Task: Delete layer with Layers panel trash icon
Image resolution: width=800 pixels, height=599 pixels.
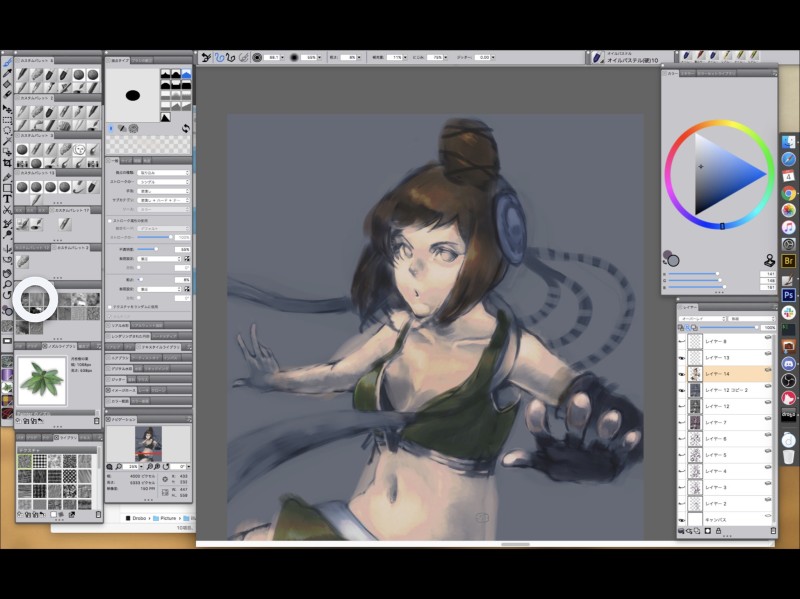Action: pyautogui.click(x=773, y=531)
